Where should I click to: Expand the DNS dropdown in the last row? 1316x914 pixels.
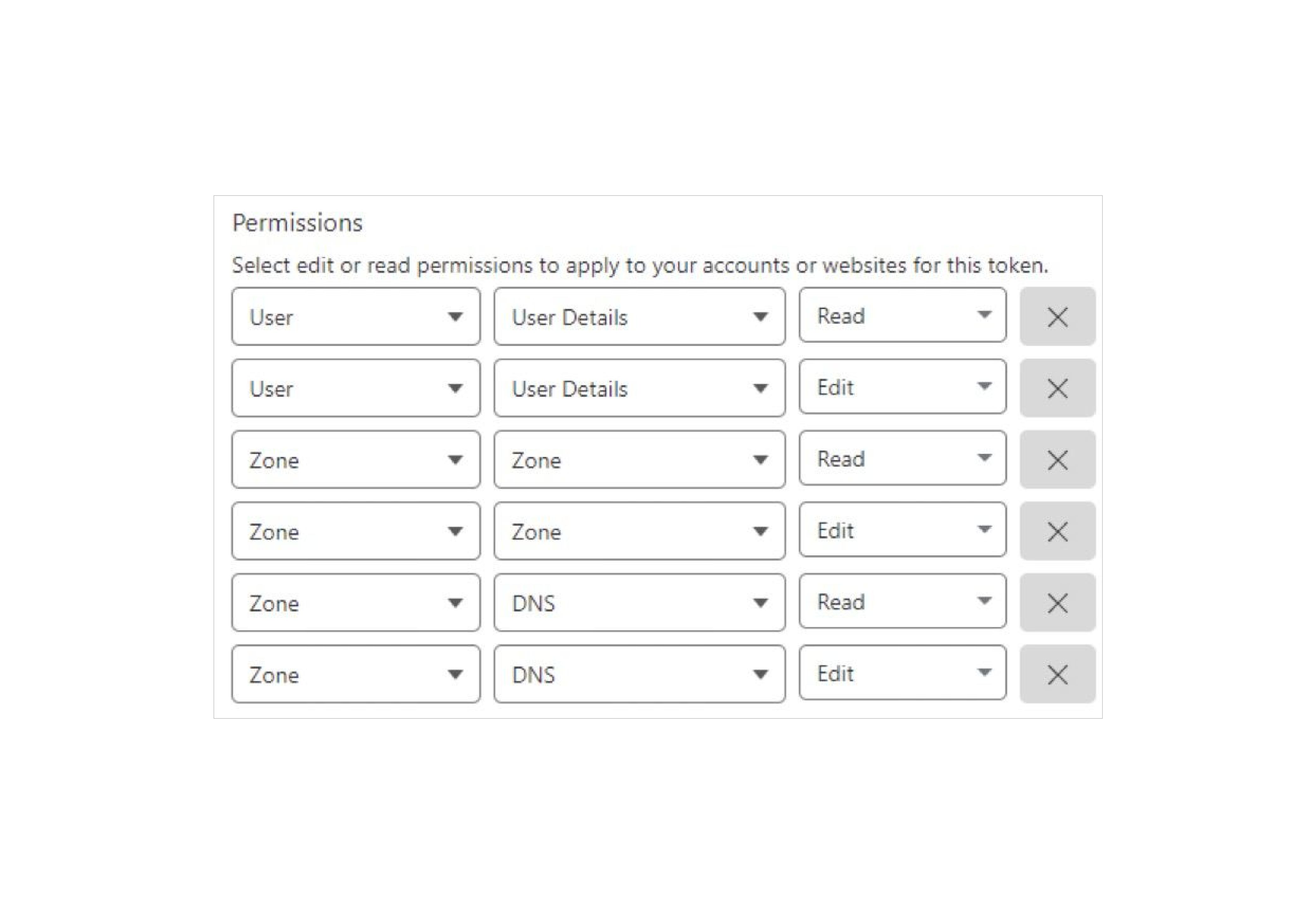tap(639, 675)
